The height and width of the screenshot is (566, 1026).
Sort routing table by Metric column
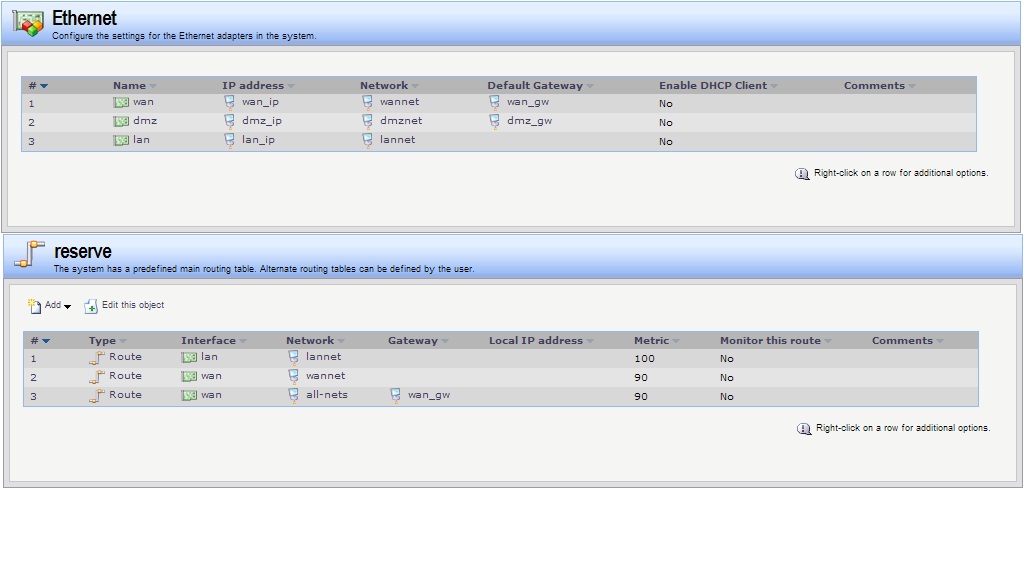[x=656, y=341]
